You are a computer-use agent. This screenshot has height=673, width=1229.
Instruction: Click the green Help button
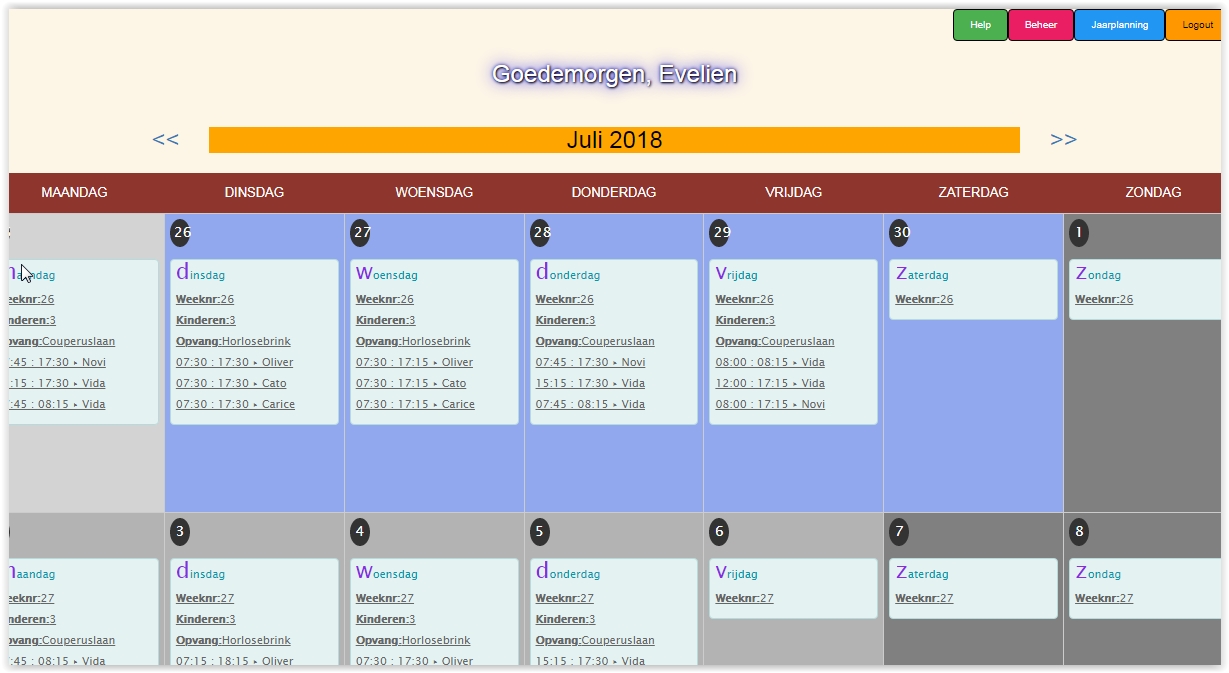[980, 25]
